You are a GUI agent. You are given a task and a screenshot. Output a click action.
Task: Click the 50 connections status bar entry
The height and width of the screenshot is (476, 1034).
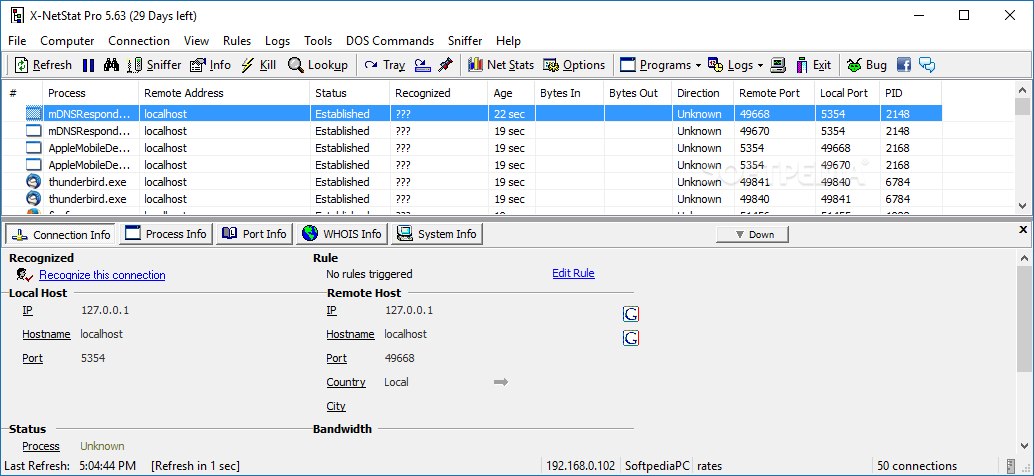pyautogui.click(x=917, y=466)
